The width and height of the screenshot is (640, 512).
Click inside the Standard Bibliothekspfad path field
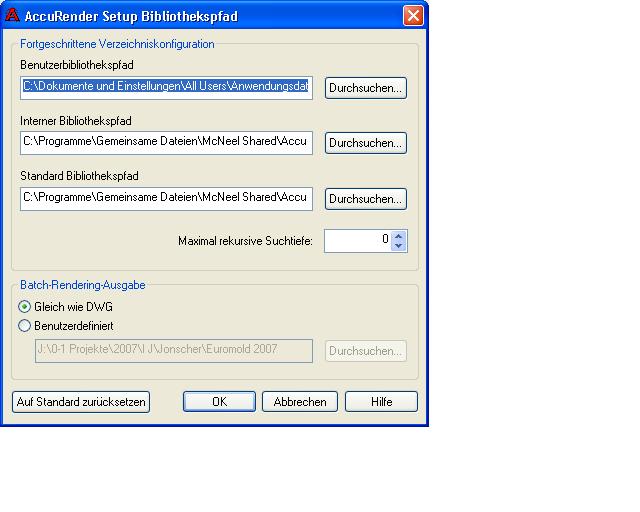pyautogui.click(x=167, y=199)
